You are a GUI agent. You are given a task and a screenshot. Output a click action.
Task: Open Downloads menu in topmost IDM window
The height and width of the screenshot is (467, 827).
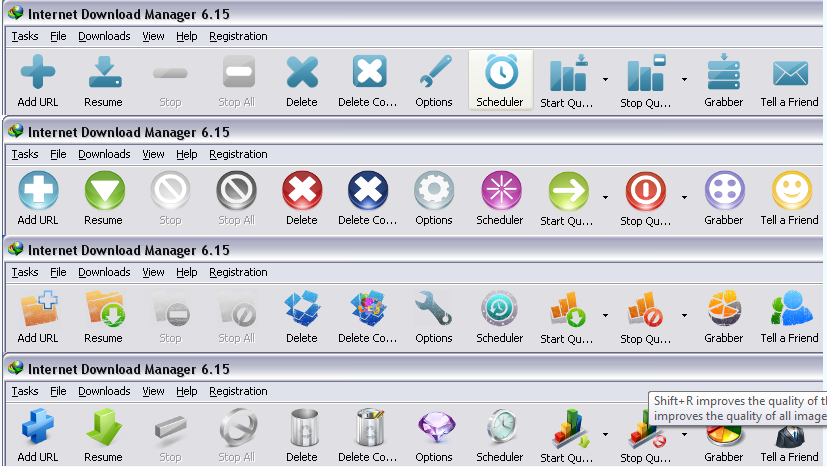coord(104,36)
